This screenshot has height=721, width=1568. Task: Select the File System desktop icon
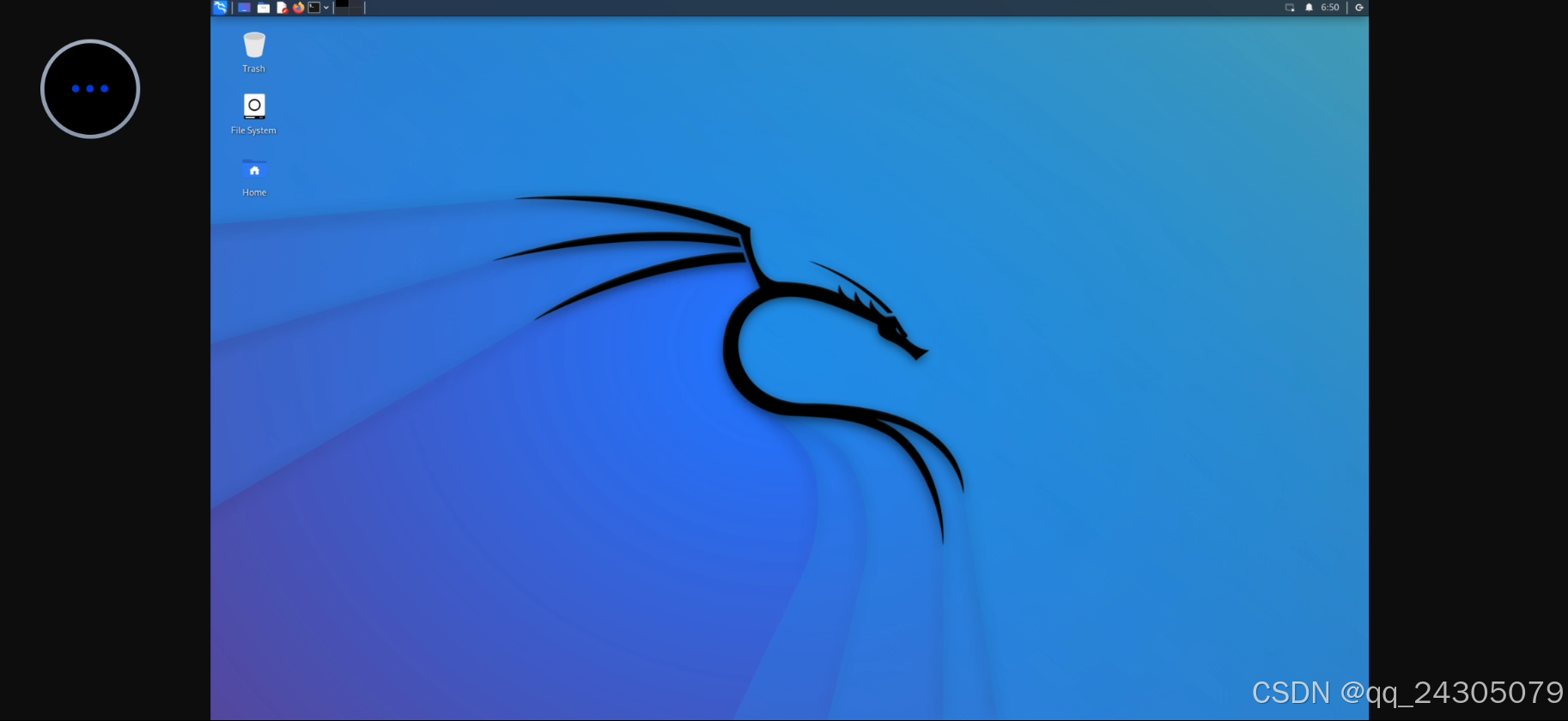254,114
